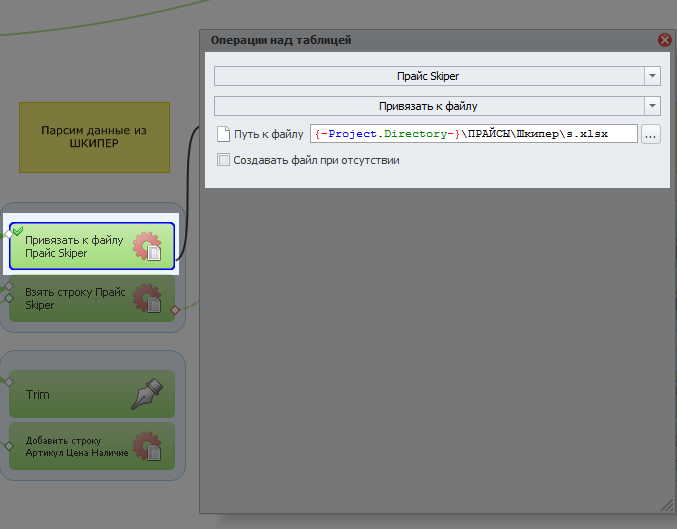The image size is (677, 529).
Task: Click the green checkmark on Привязать к файлу
Action: (x=18, y=231)
